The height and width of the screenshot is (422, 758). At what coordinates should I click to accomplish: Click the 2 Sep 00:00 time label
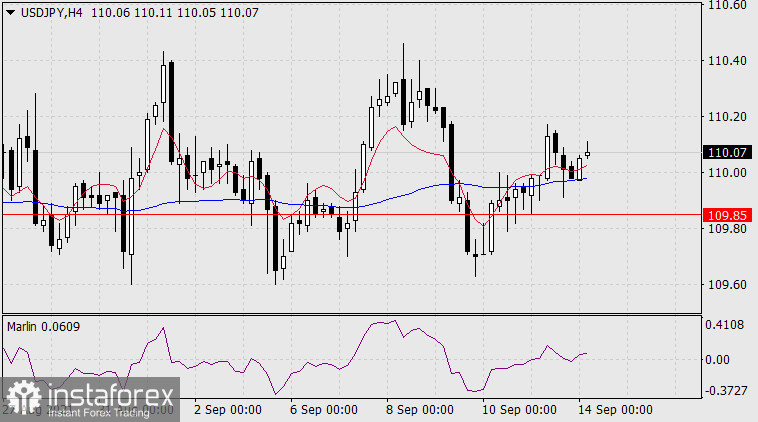(x=228, y=410)
